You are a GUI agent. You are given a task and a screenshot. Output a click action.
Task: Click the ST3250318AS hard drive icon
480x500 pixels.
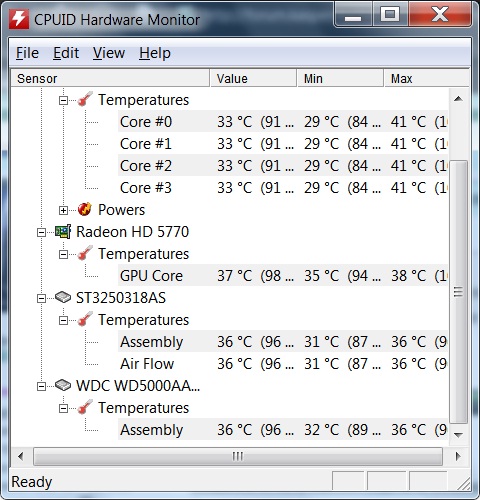[x=63, y=297]
